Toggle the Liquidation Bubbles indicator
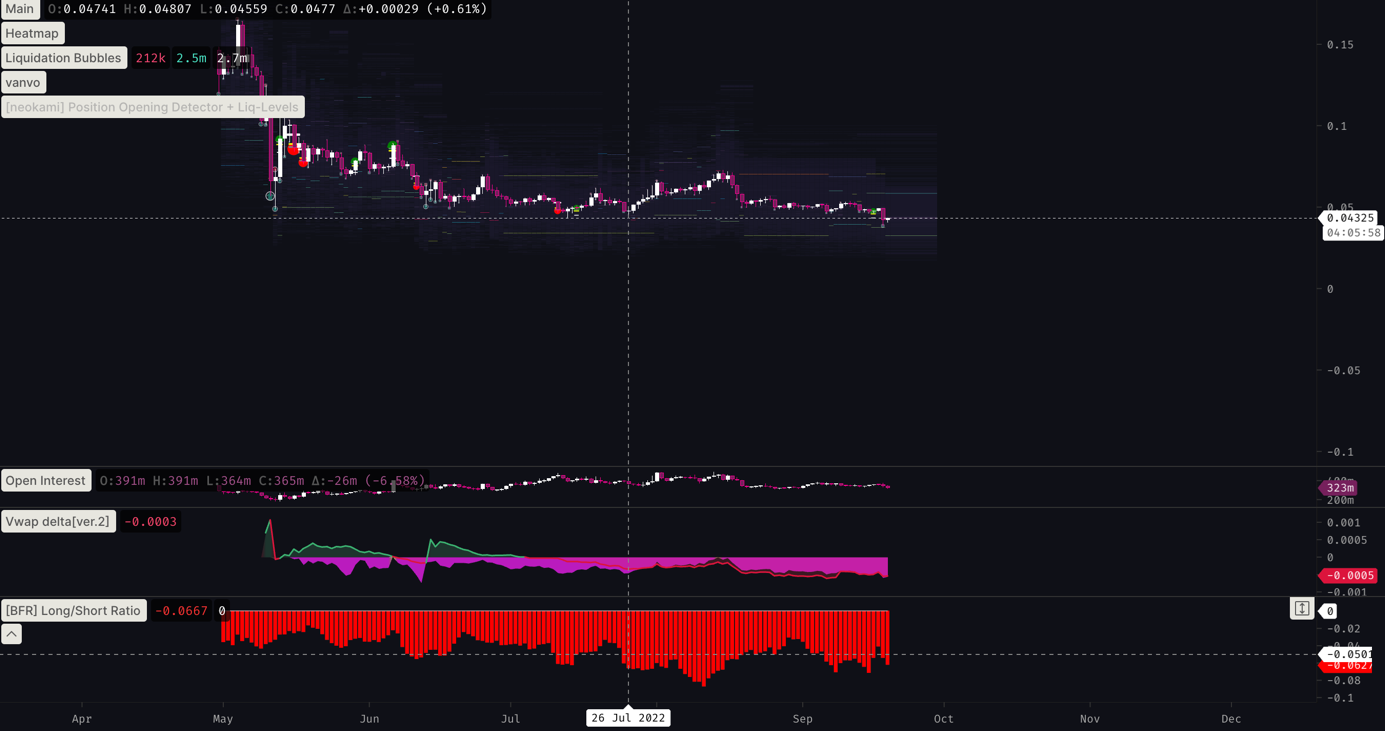Image resolution: width=1385 pixels, height=731 pixels. (x=63, y=58)
